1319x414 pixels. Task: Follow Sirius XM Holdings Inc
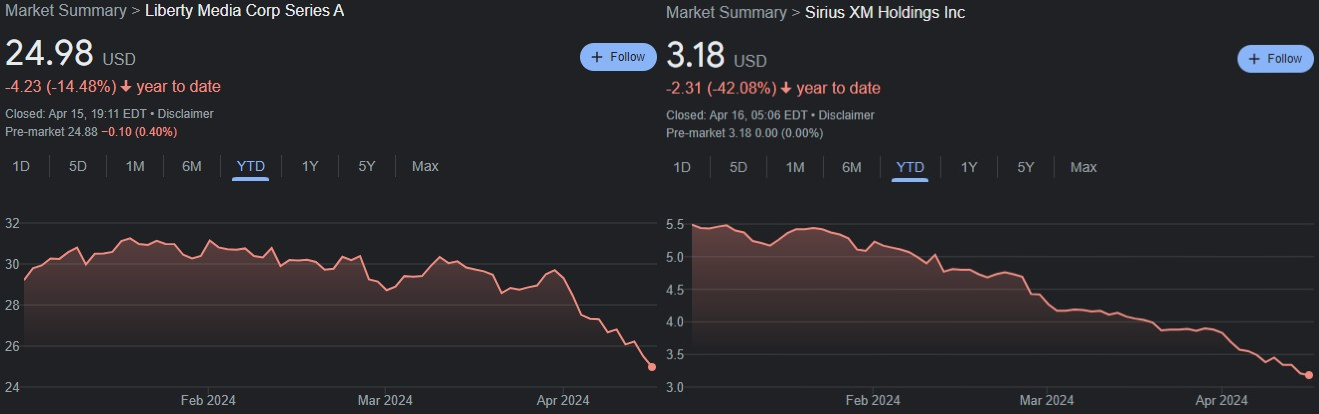click(1277, 59)
